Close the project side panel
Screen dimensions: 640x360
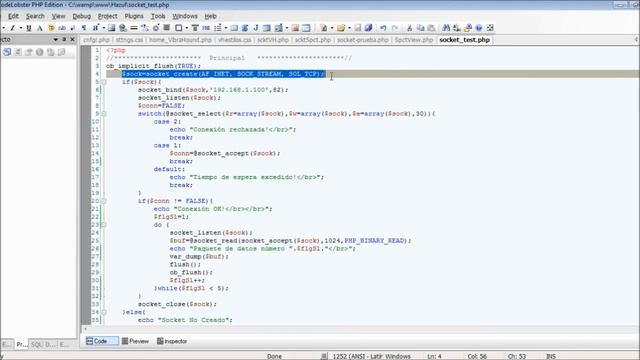[73, 40]
